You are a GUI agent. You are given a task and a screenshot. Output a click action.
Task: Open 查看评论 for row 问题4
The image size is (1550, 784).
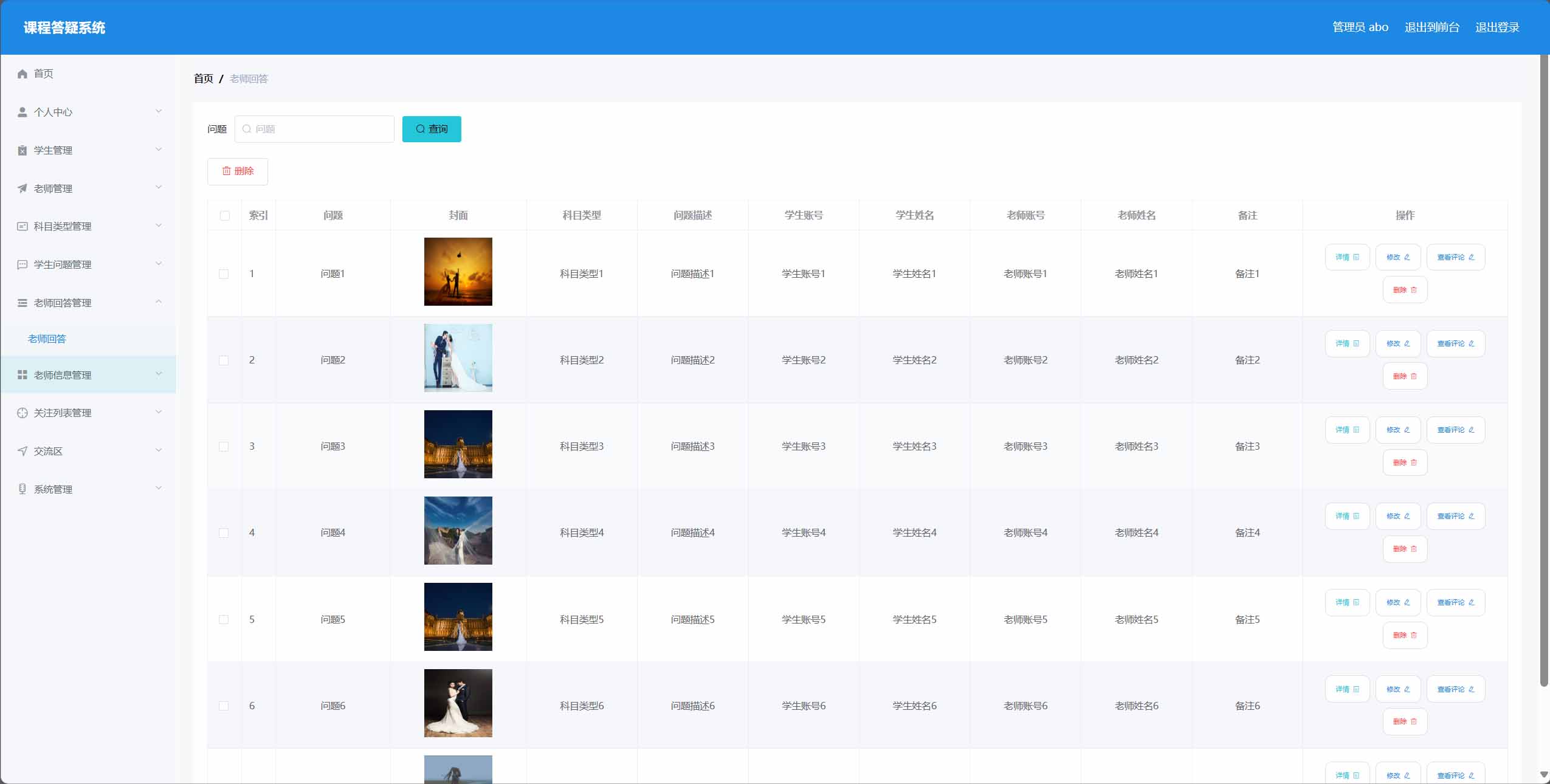[1456, 516]
